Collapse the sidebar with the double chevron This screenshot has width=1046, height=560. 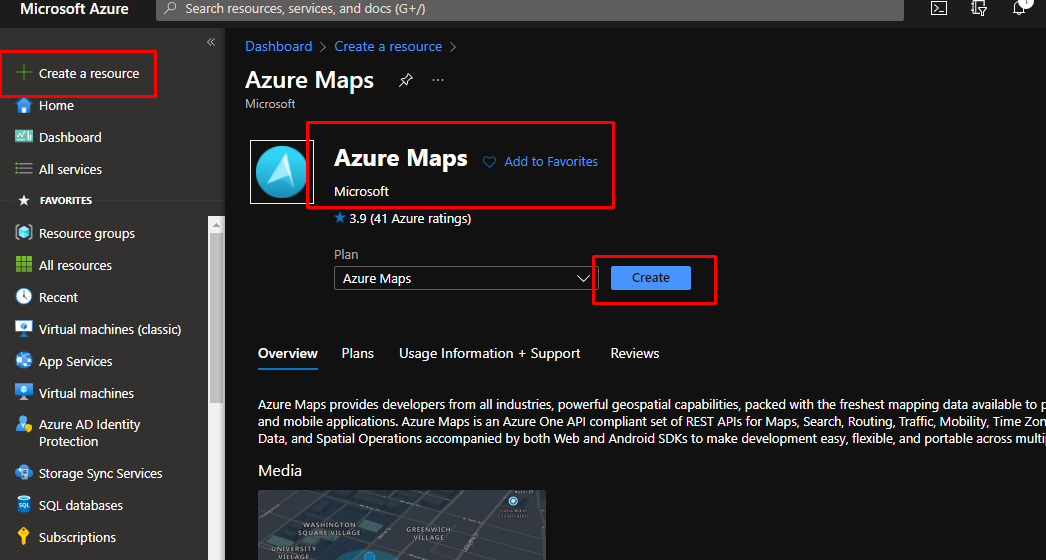[x=211, y=42]
